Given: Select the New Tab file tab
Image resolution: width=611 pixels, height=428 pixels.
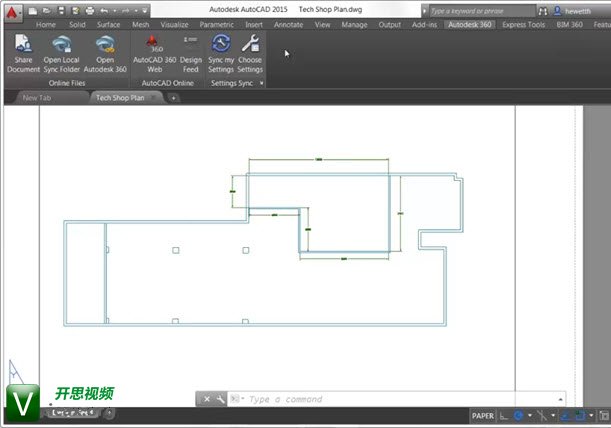Looking at the screenshot, I should pos(37,98).
